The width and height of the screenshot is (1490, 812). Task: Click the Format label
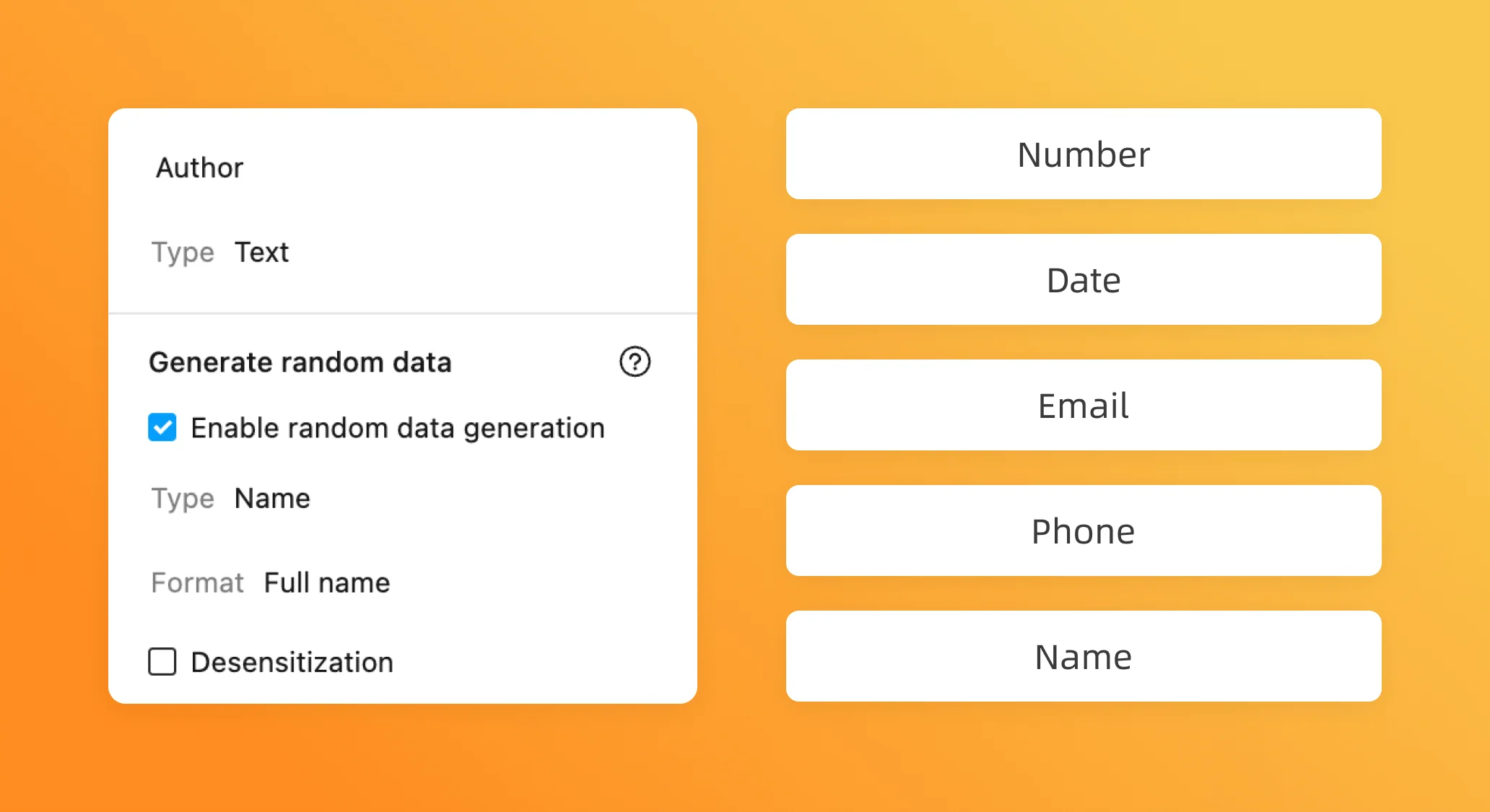(197, 582)
